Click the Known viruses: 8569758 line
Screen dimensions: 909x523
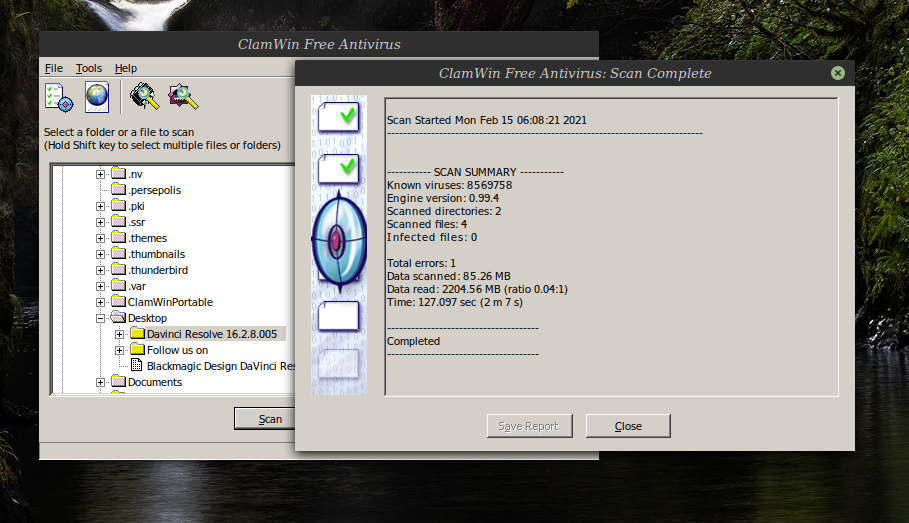click(x=449, y=185)
